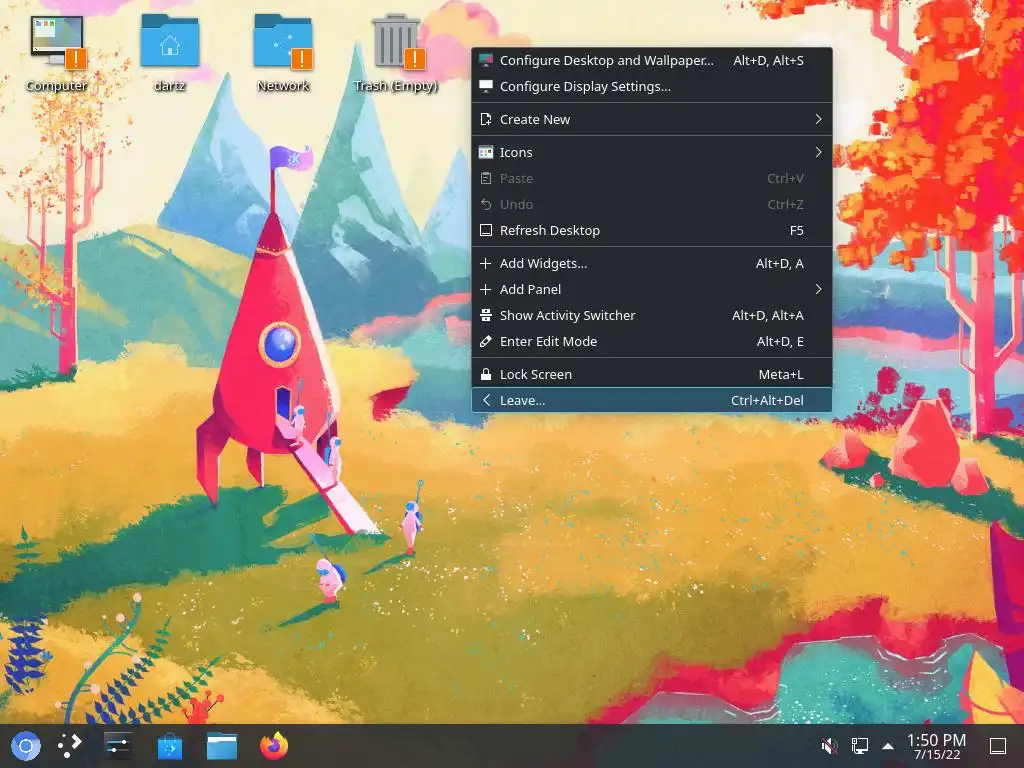Click the plus icon beside Add Panel

click(486, 289)
